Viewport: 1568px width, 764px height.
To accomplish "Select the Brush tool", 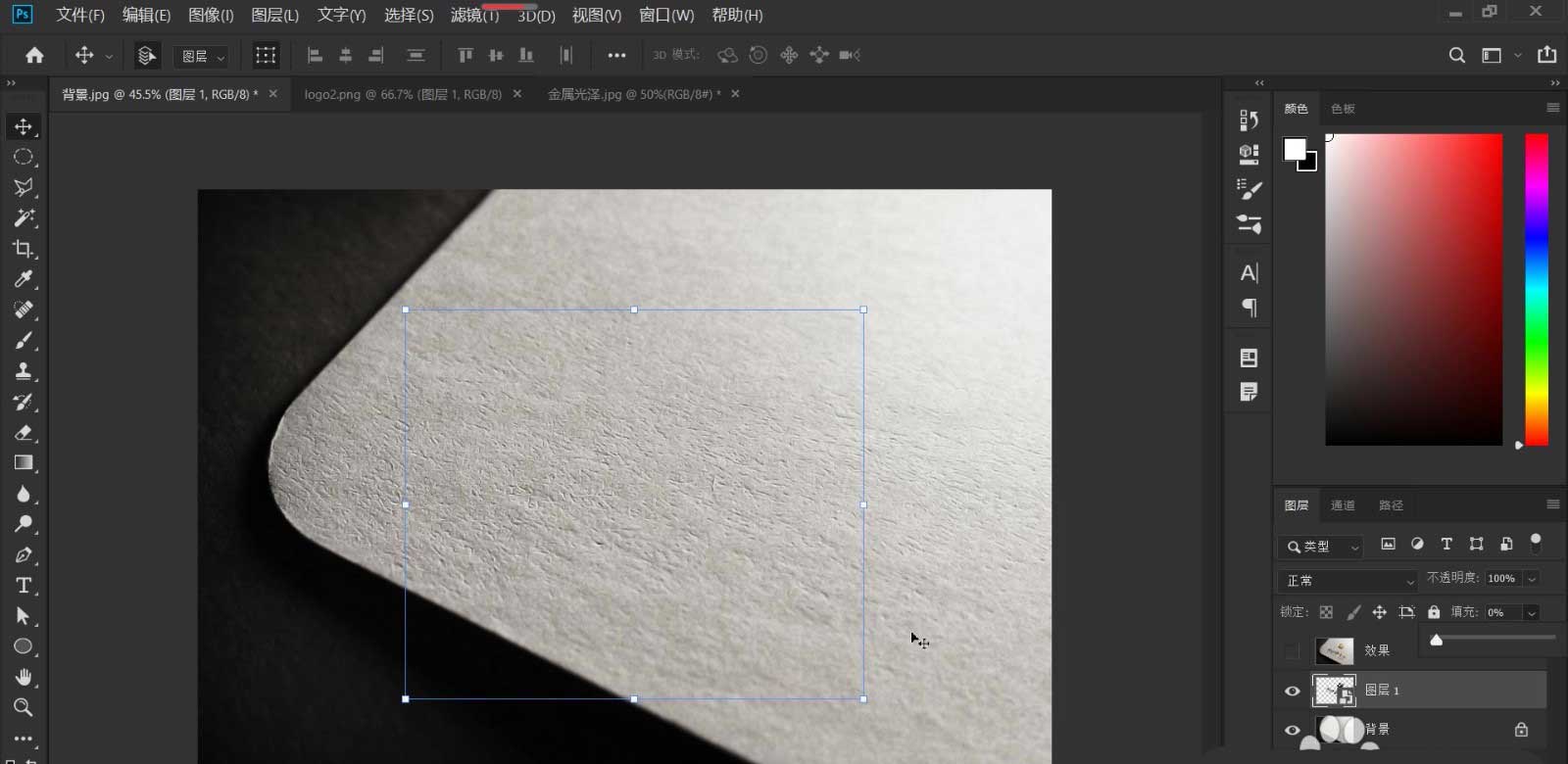I will pyautogui.click(x=24, y=340).
